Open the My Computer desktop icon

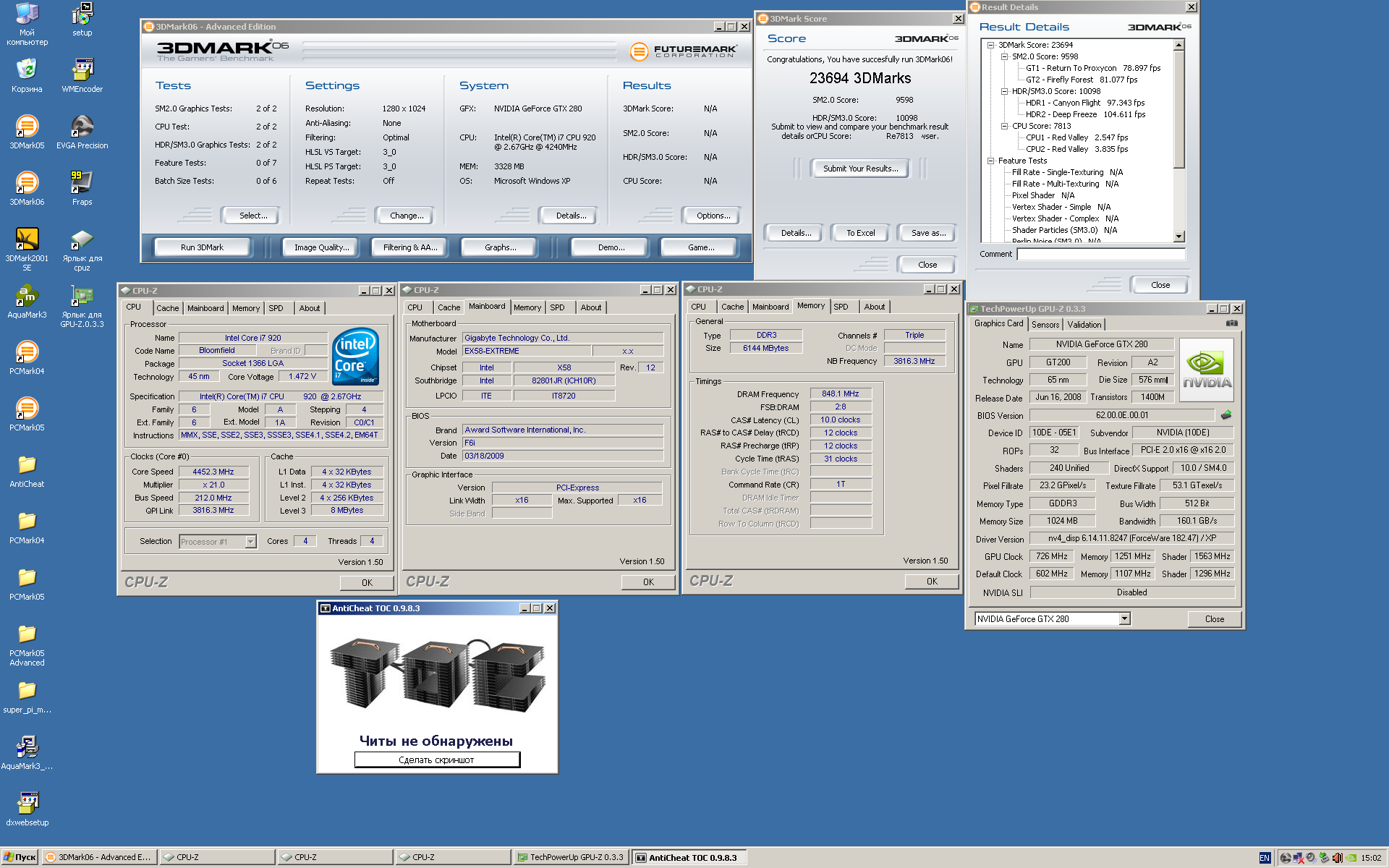[x=27, y=23]
